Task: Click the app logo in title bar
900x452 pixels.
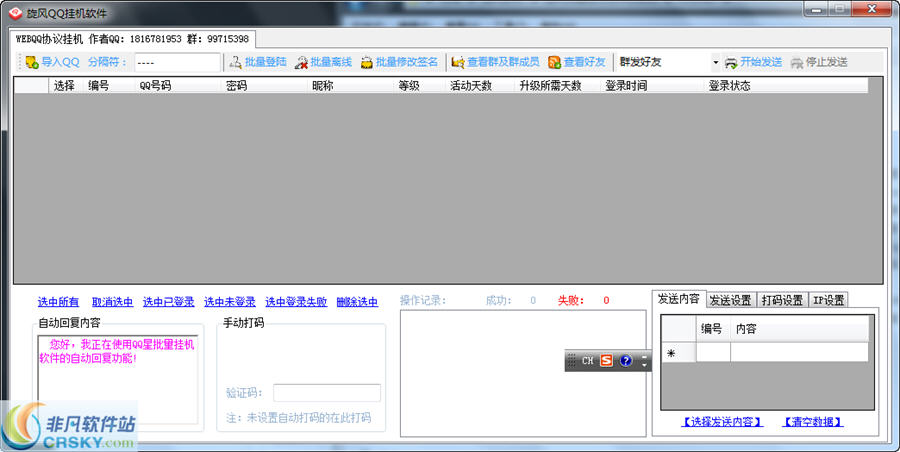Action: [x=16, y=13]
